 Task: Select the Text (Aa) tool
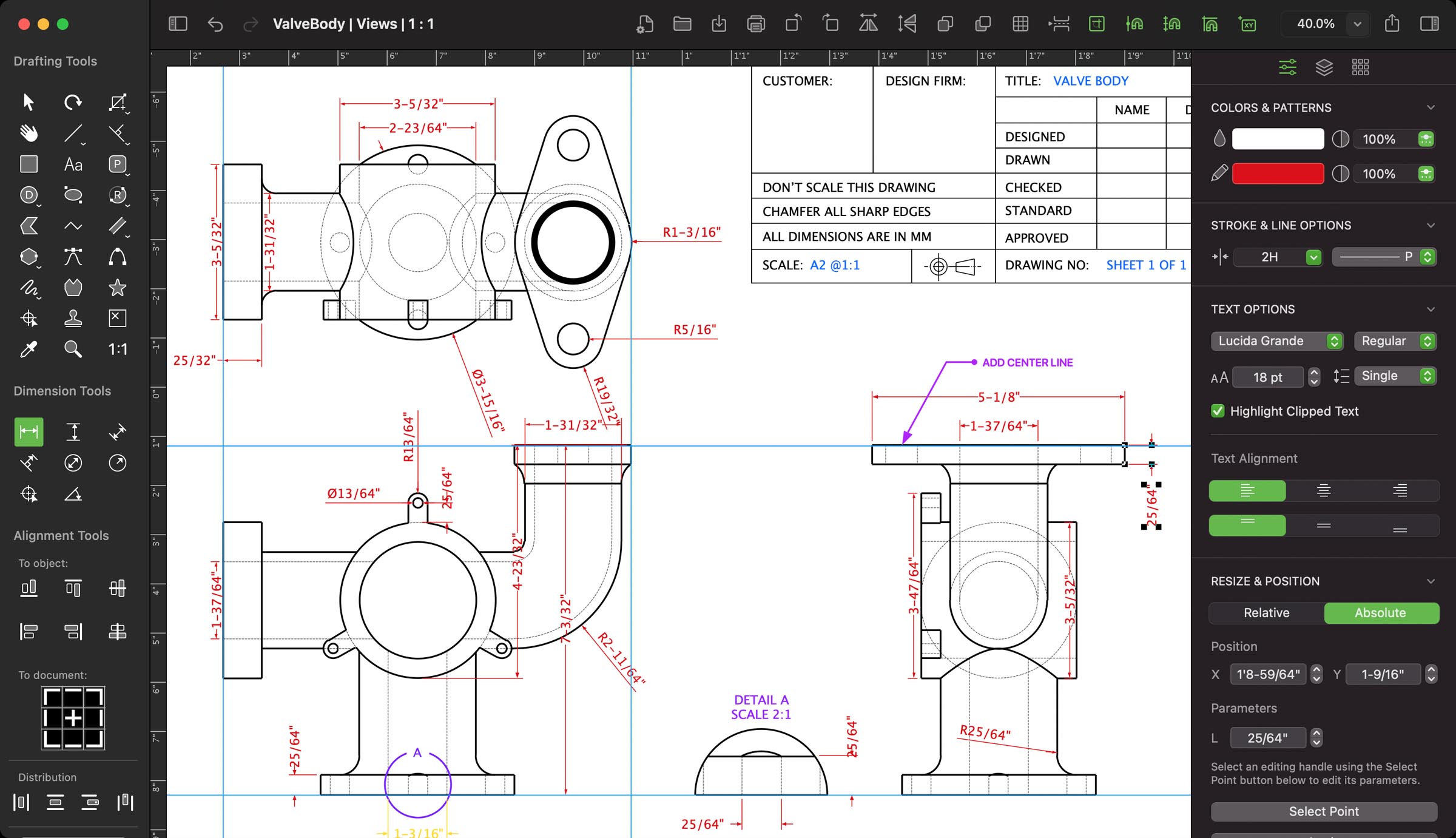[x=73, y=164]
